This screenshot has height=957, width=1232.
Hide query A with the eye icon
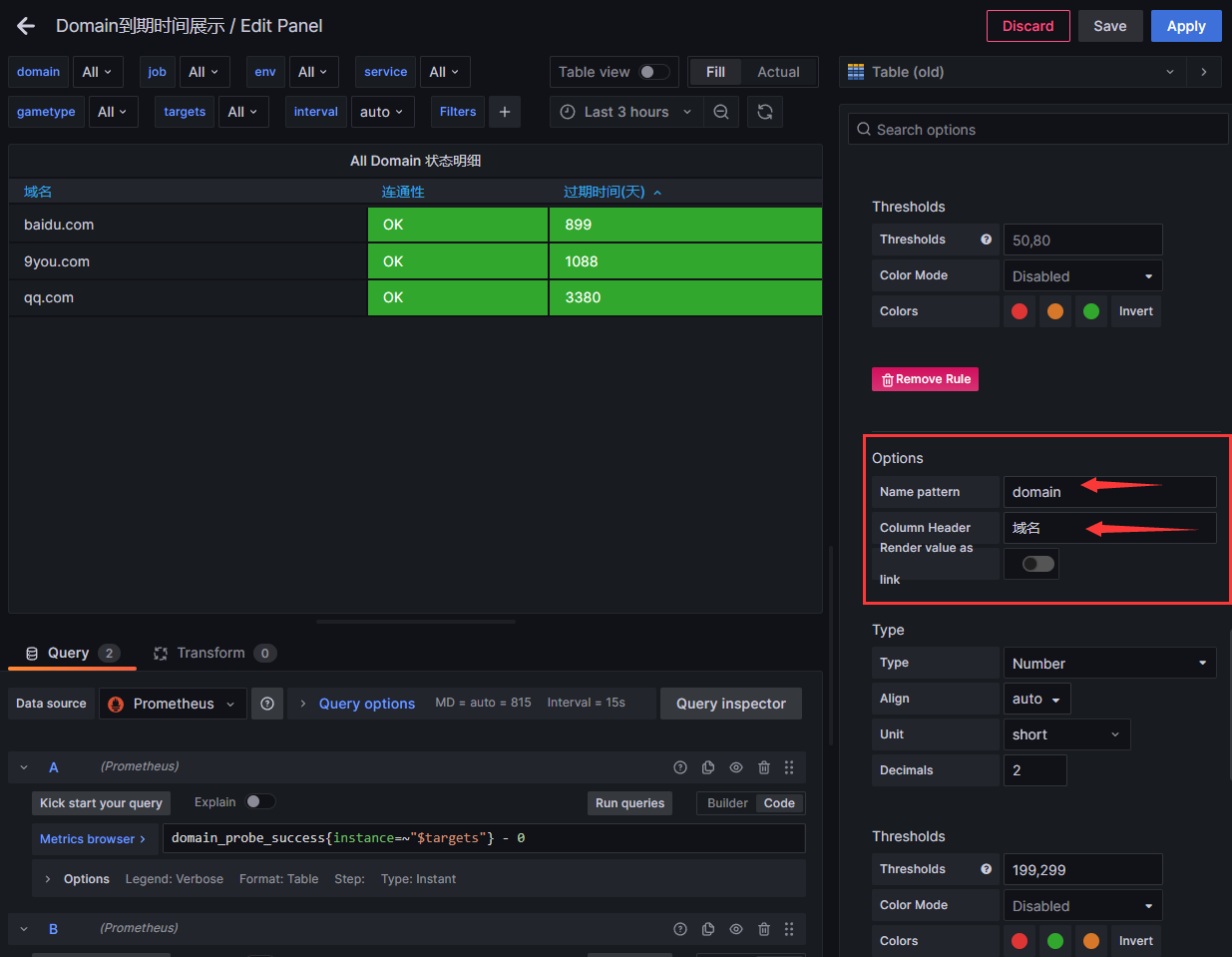pyautogui.click(x=736, y=767)
